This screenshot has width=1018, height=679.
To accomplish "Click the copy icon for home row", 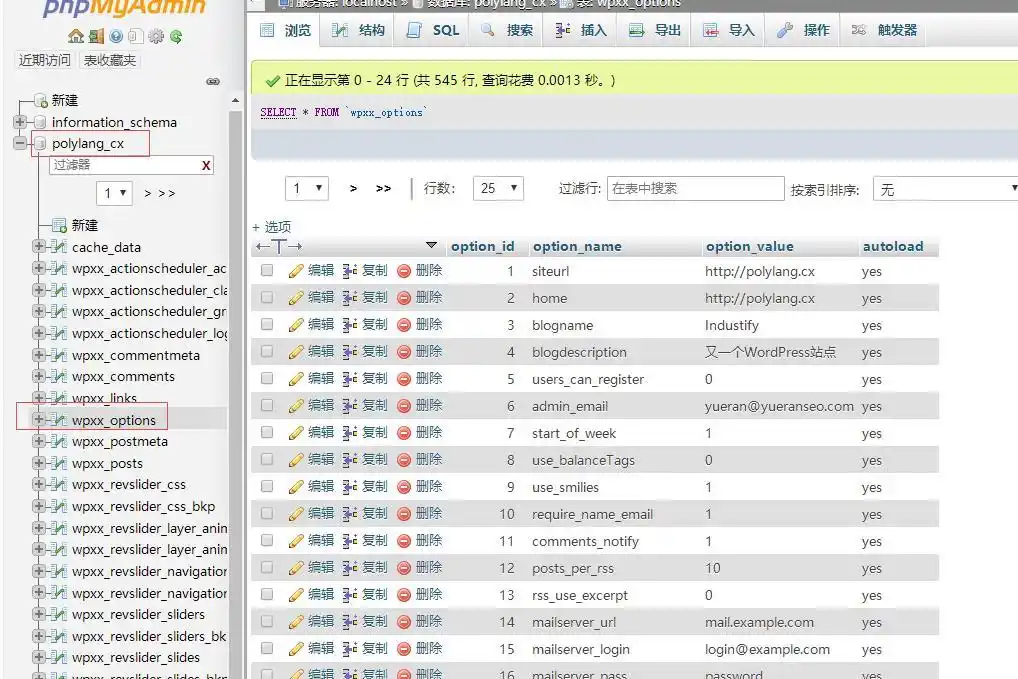I will (x=350, y=298).
